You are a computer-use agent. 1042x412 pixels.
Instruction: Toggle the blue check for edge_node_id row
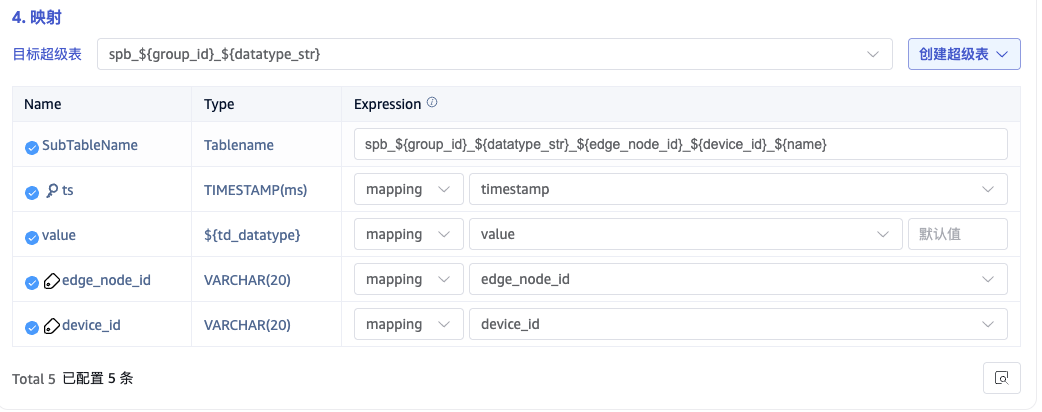[32, 281]
